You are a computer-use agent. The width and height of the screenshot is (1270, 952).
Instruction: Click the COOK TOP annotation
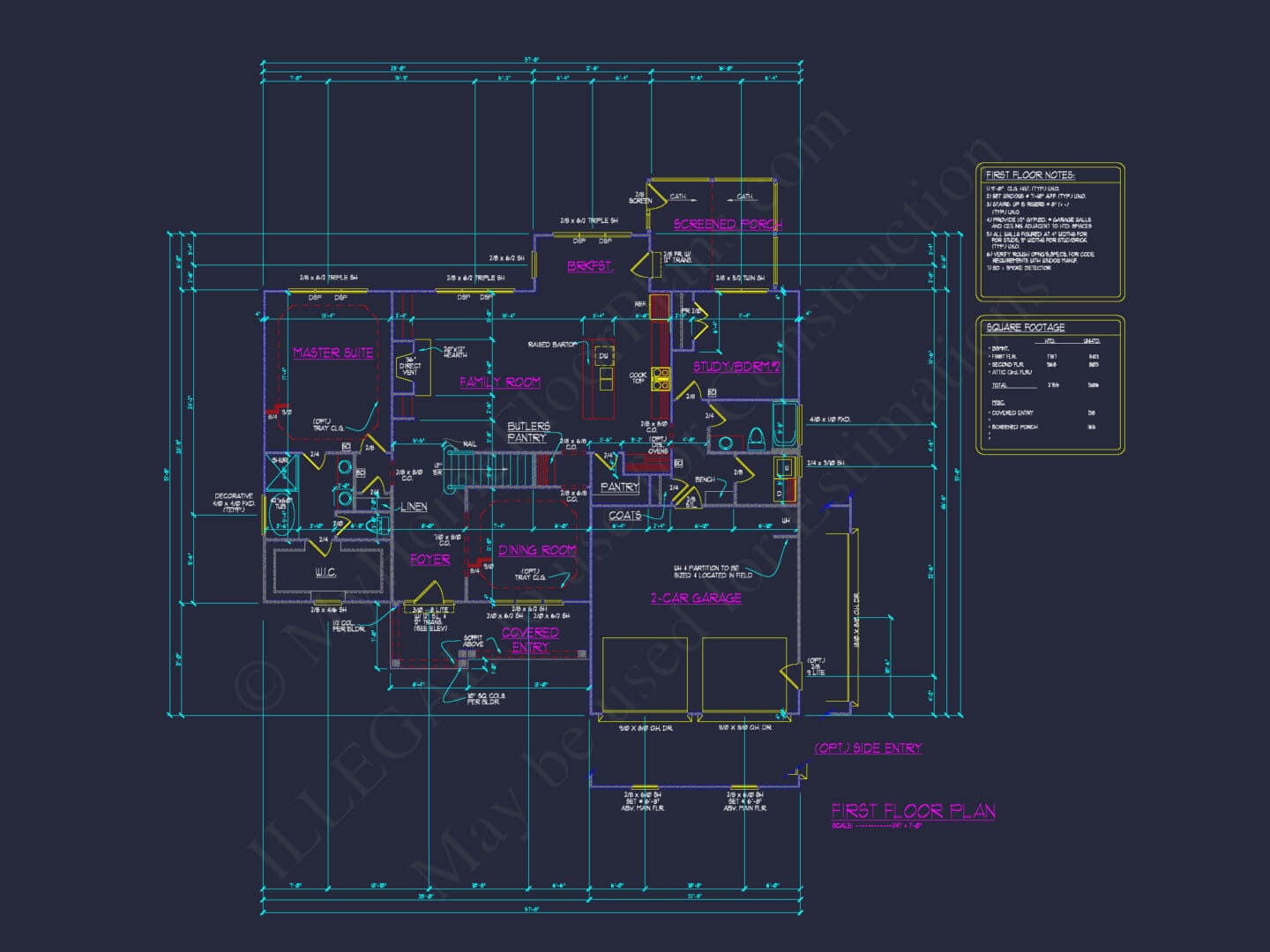tap(638, 378)
